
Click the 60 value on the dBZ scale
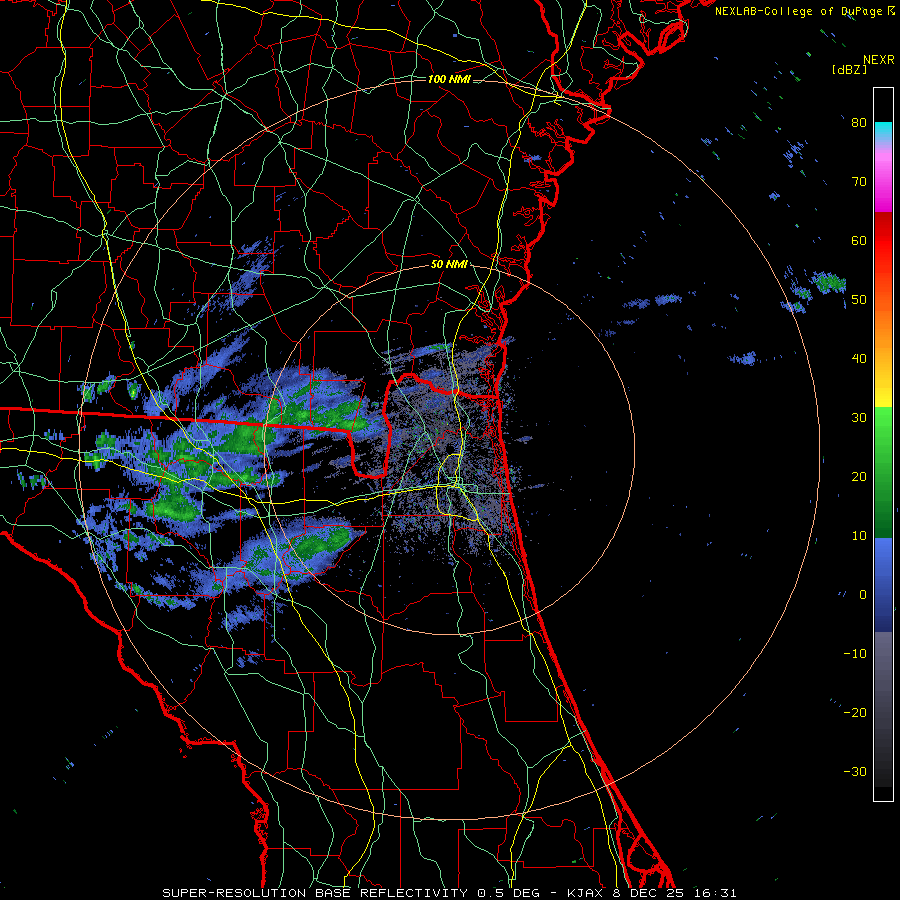coord(859,240)
